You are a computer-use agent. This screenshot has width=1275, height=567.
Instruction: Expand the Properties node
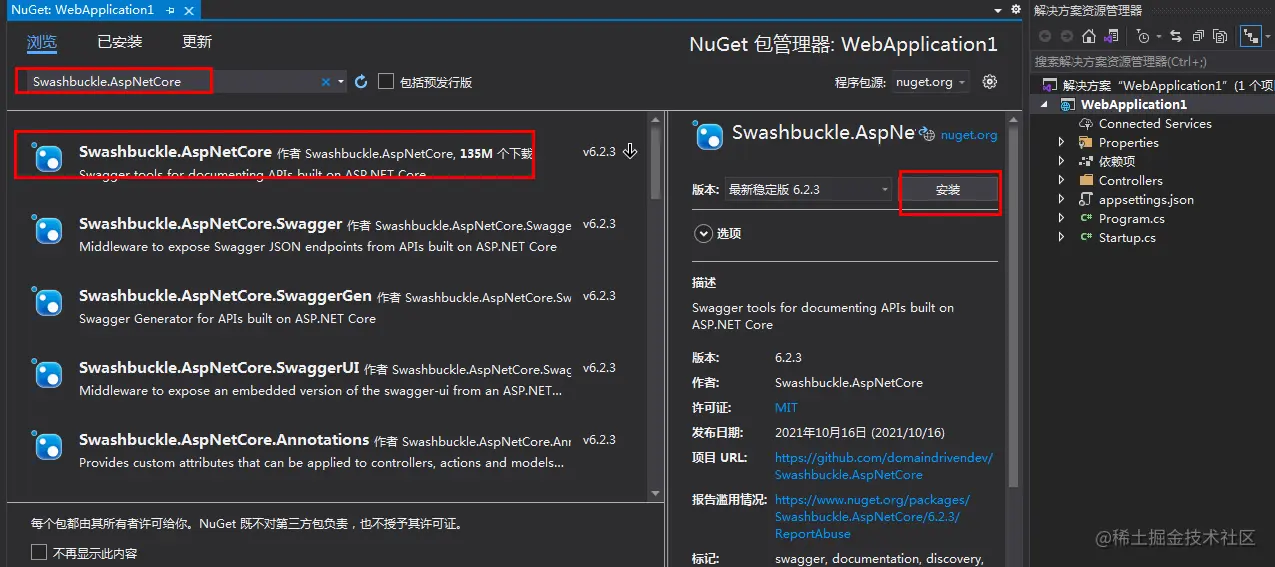(x=1061, y=143)
